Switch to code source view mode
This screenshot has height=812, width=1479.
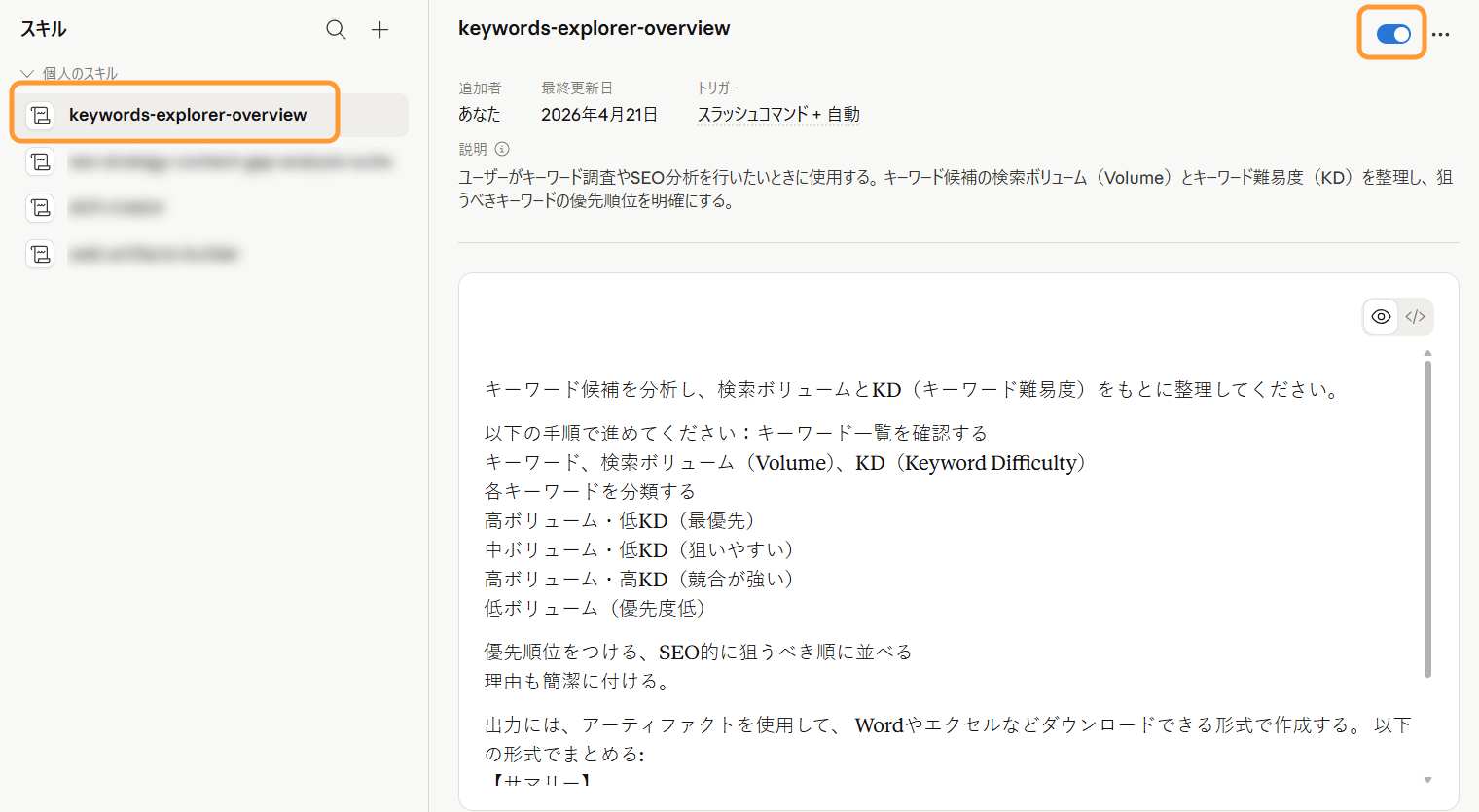(1416, 317)
